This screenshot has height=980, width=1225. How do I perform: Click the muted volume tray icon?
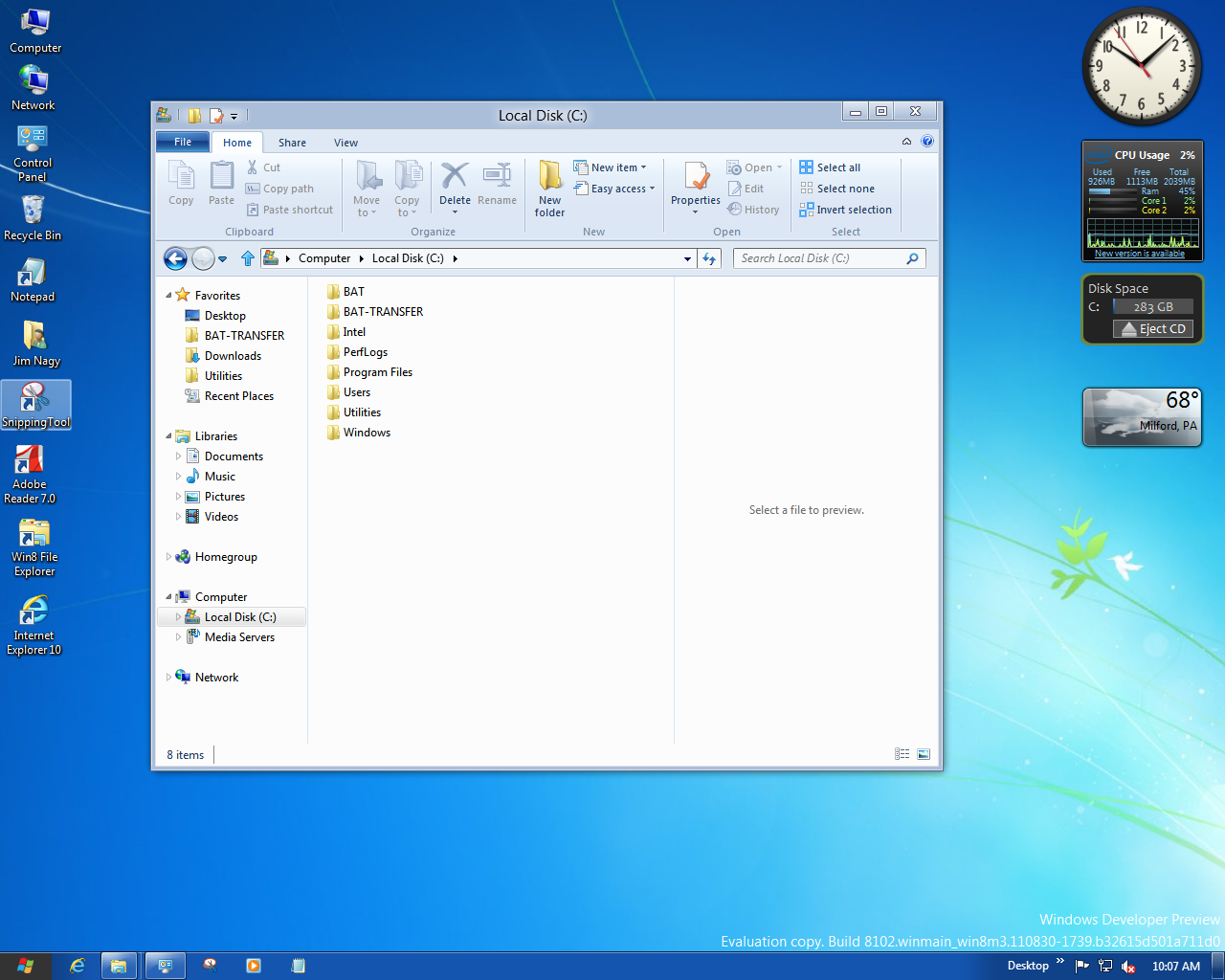click(x=1128, y=966)
